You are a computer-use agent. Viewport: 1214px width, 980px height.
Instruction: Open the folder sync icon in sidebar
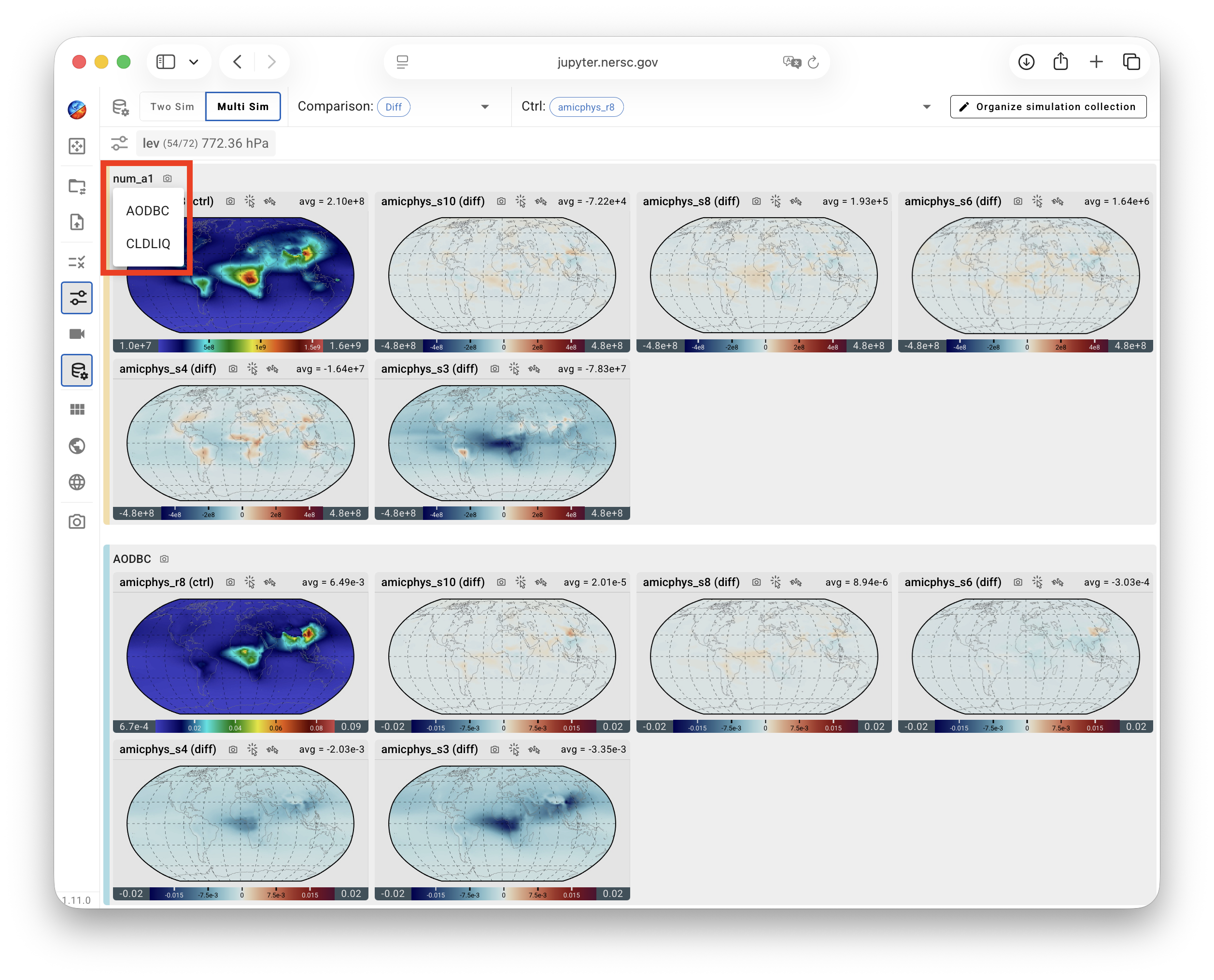coord(77,186)
